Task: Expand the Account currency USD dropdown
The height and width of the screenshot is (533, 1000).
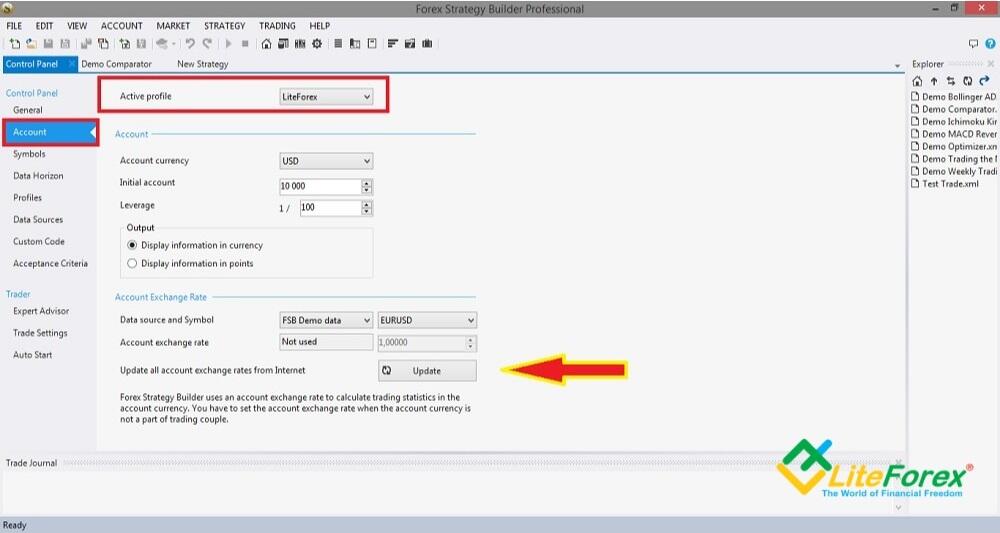Action: pos(326,161)
